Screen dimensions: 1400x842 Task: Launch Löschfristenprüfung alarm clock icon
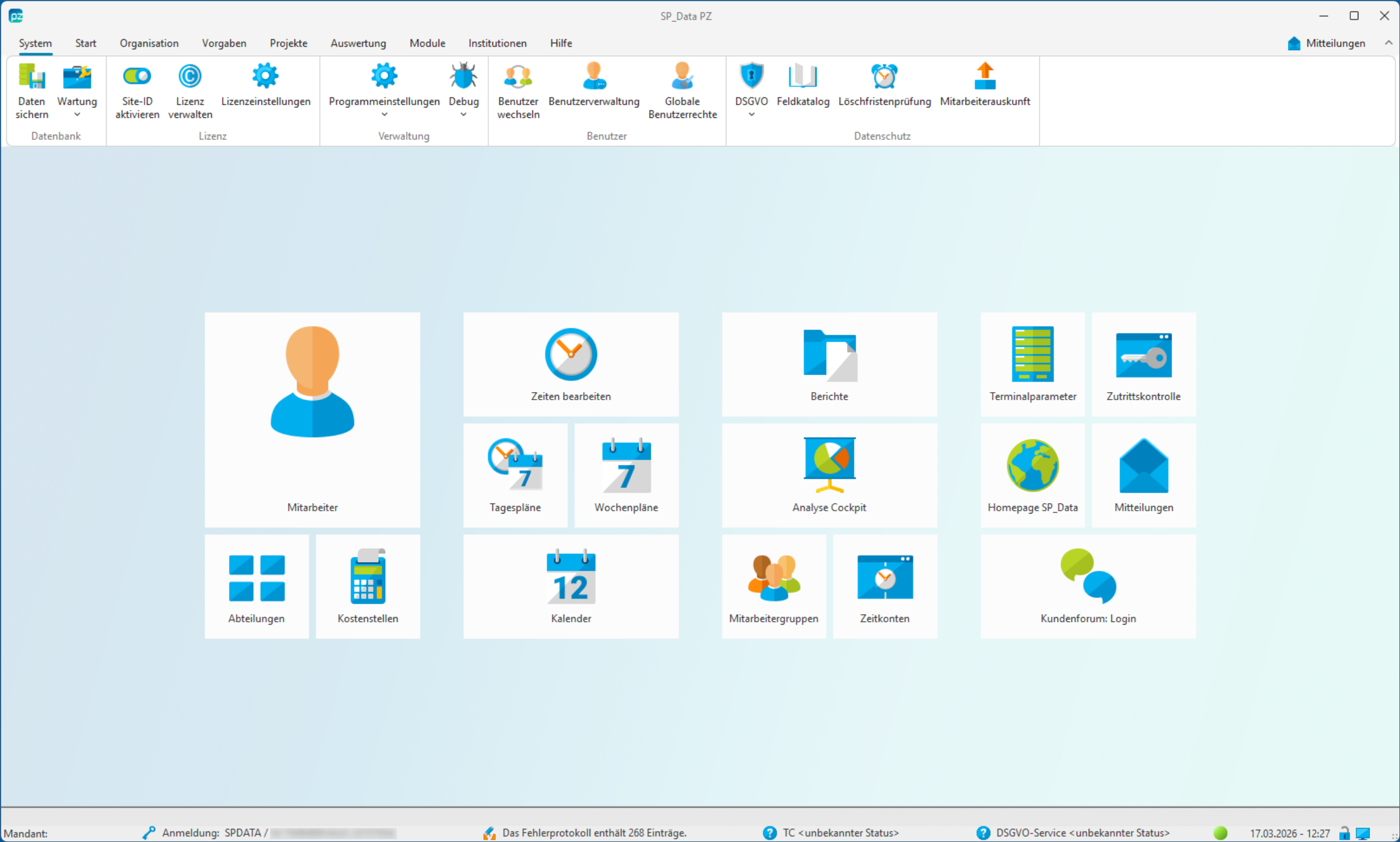(x=884, y=77)
